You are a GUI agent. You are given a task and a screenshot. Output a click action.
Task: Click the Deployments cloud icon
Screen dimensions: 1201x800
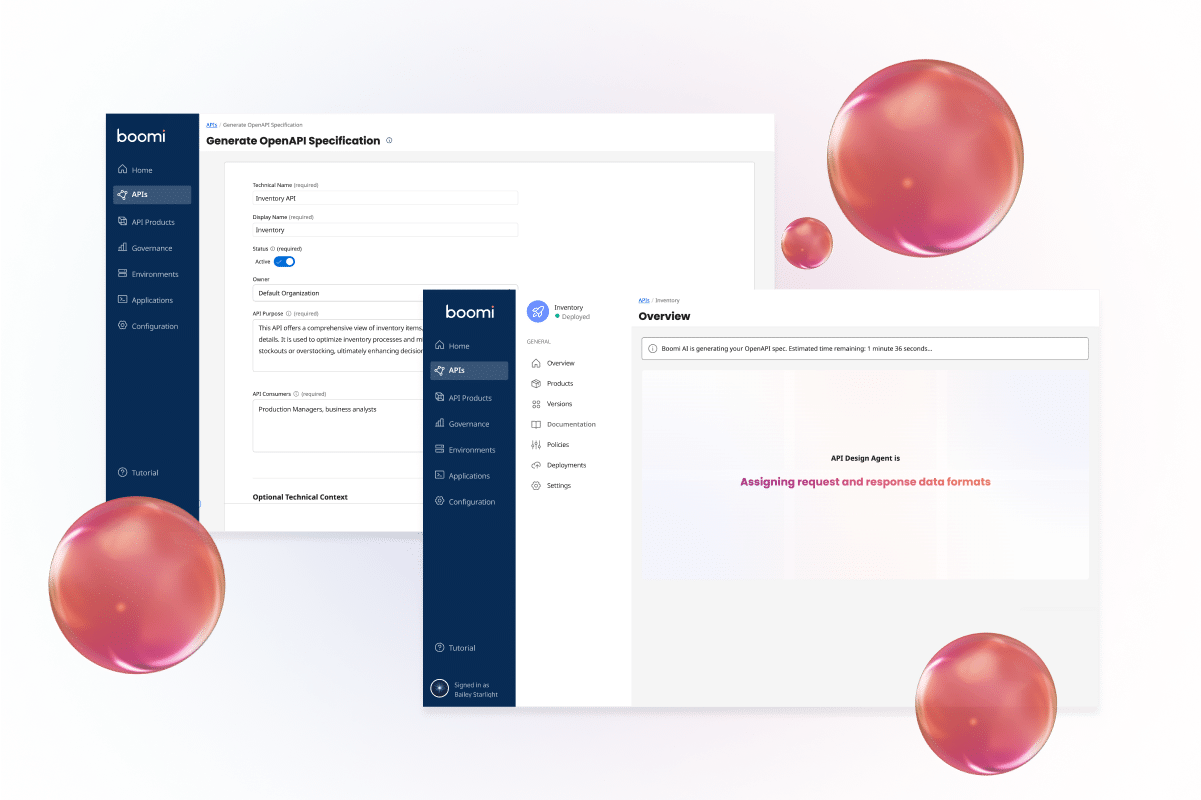[x=536, y=465]
